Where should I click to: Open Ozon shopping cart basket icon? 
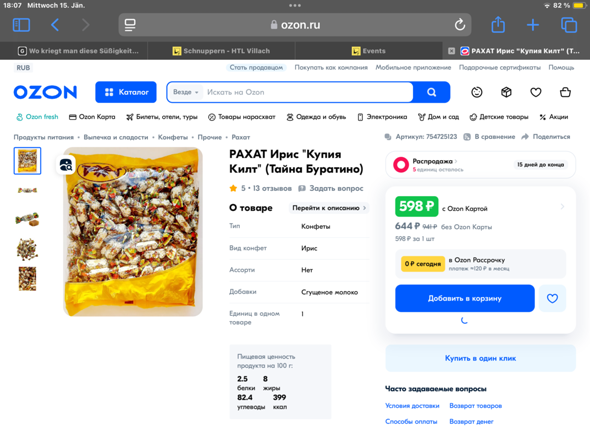click(565, 92)
